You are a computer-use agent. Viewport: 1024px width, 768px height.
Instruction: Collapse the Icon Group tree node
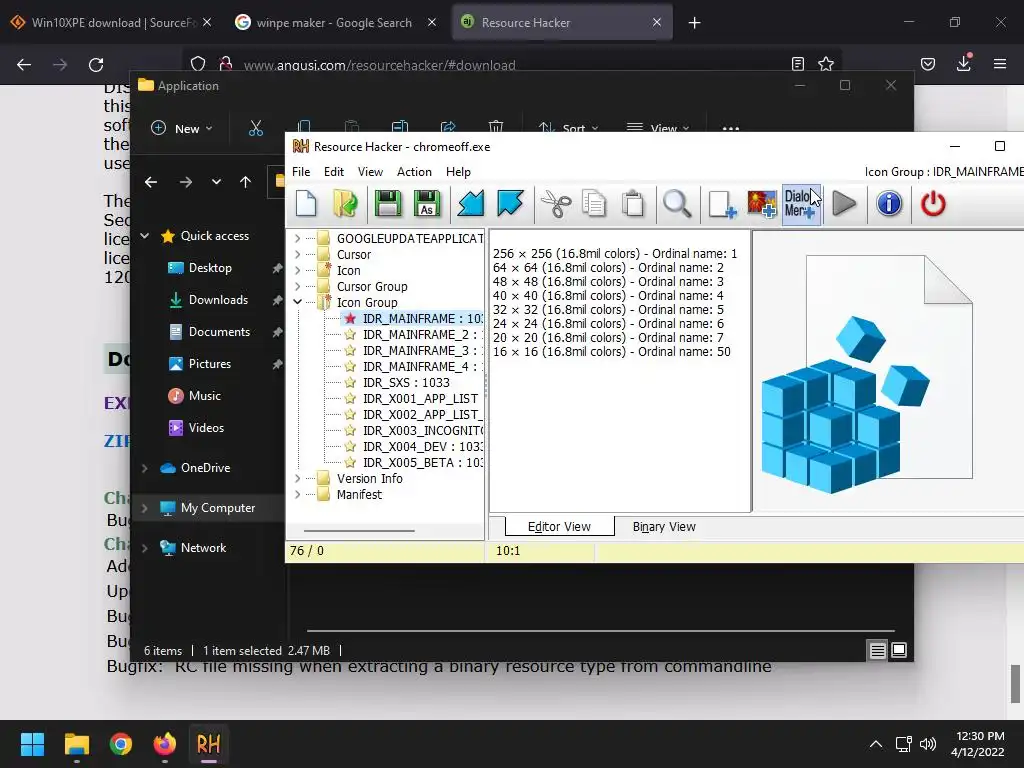pyautogui.click(x=297, y=302)
